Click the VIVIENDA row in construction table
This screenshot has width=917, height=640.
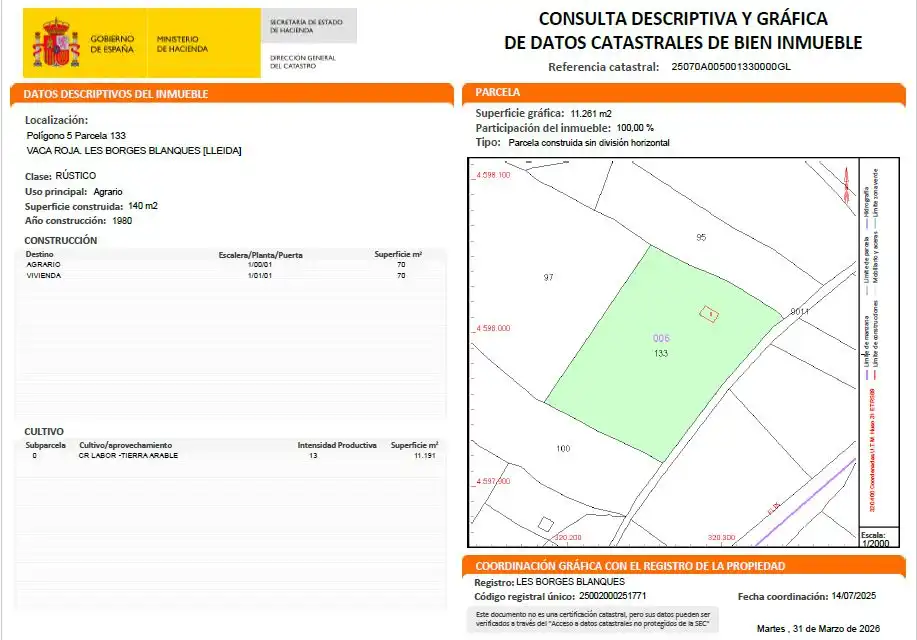[231, 276]
